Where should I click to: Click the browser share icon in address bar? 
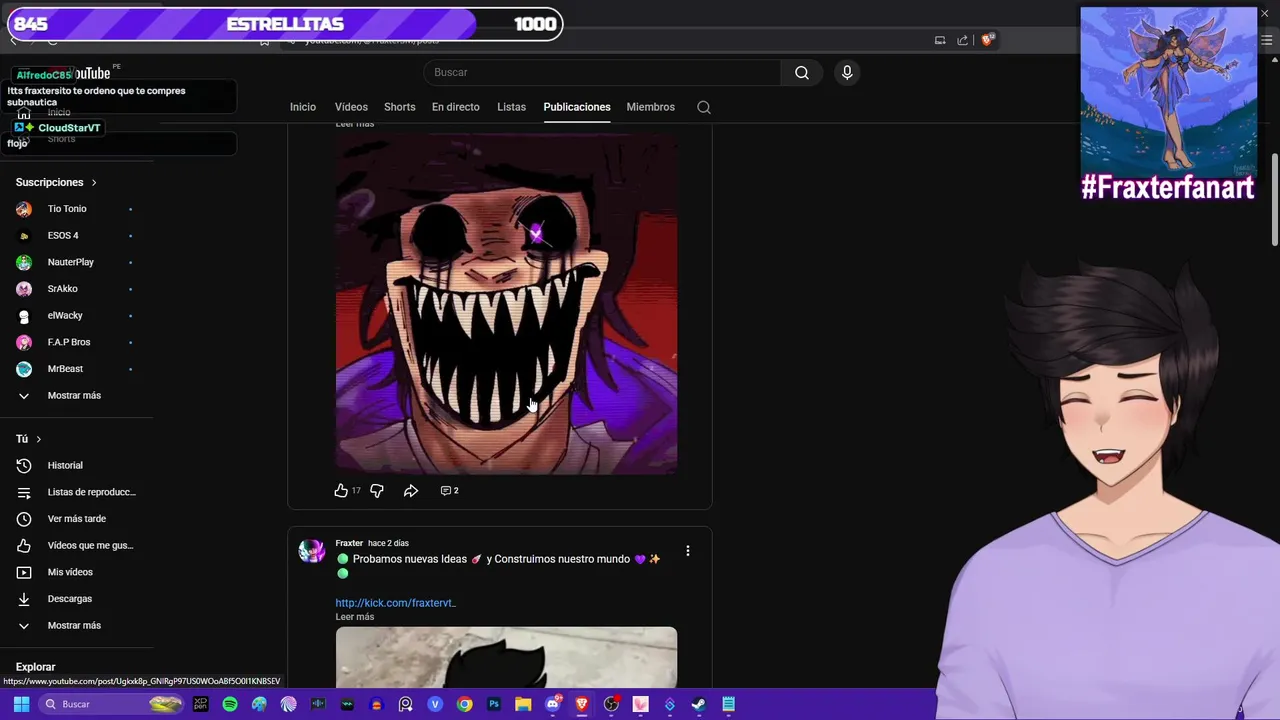[x=962, y=40]
